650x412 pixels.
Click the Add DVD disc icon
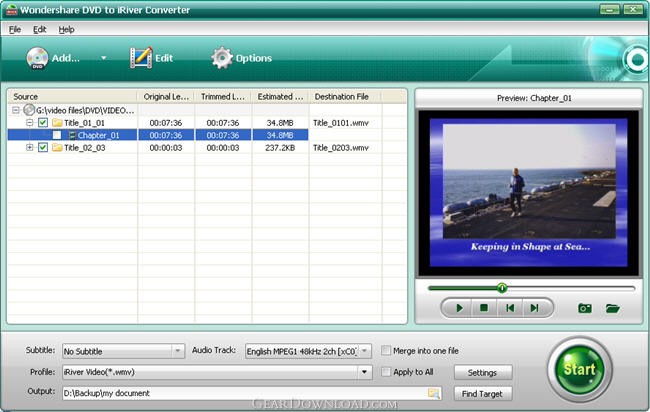(x=37, y=58)
